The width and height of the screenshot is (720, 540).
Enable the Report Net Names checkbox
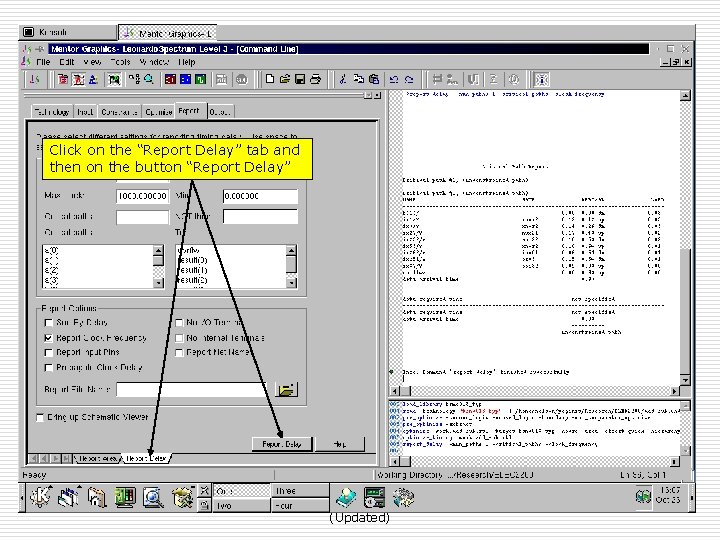[179, 353]
